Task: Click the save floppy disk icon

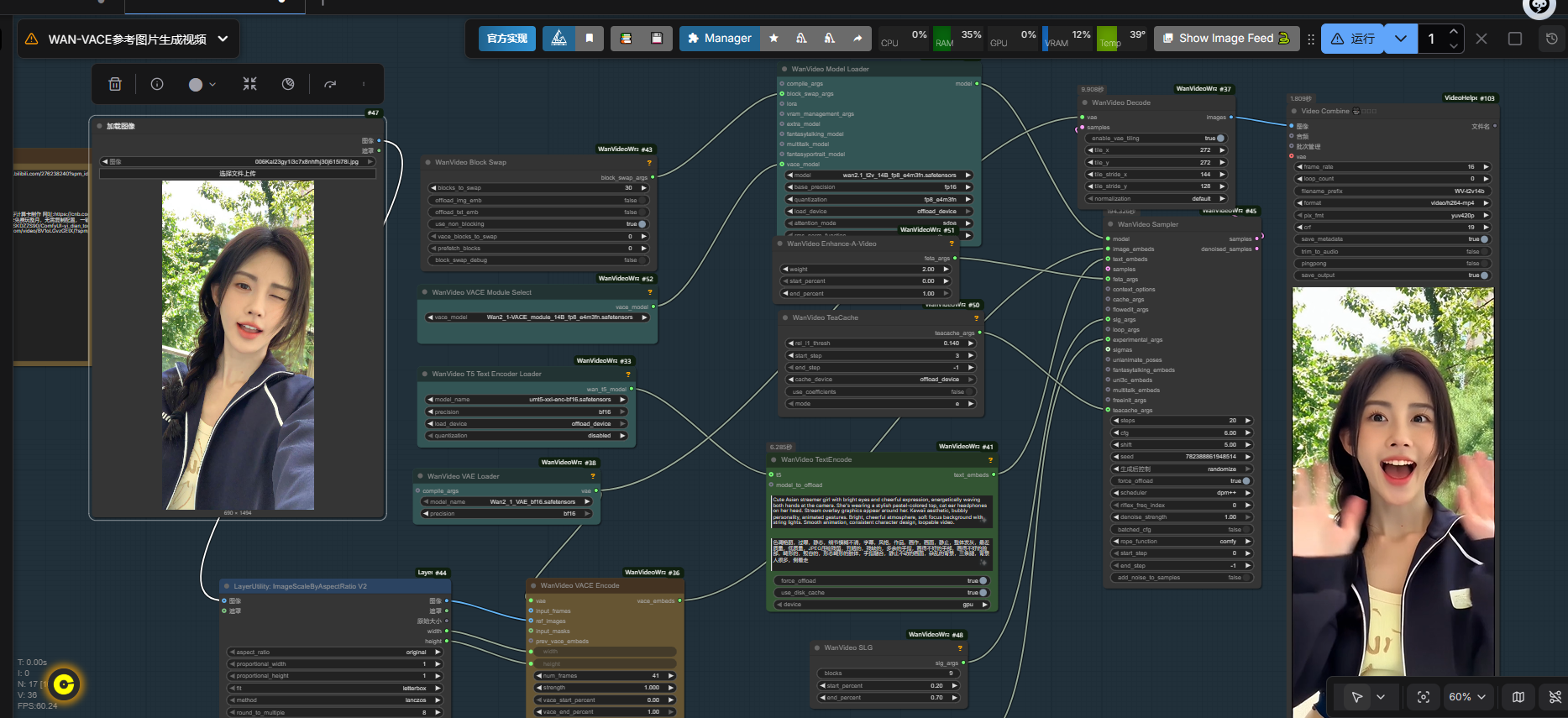Action: (x=657, y=39)
